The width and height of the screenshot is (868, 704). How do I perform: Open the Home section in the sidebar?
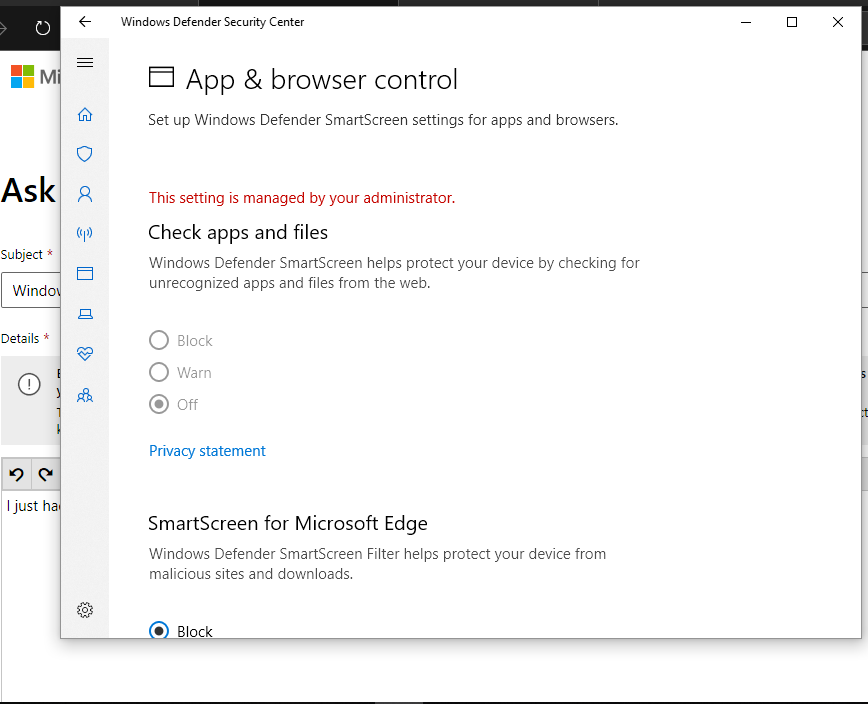coord(85,114)
